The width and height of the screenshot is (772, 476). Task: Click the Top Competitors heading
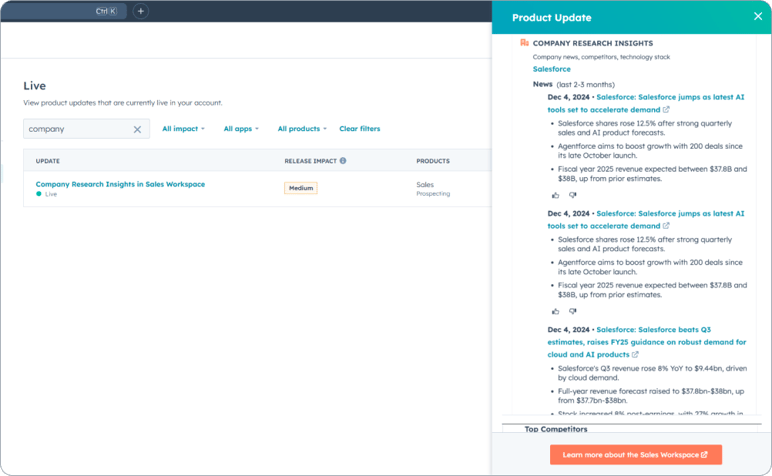point(556,429)
